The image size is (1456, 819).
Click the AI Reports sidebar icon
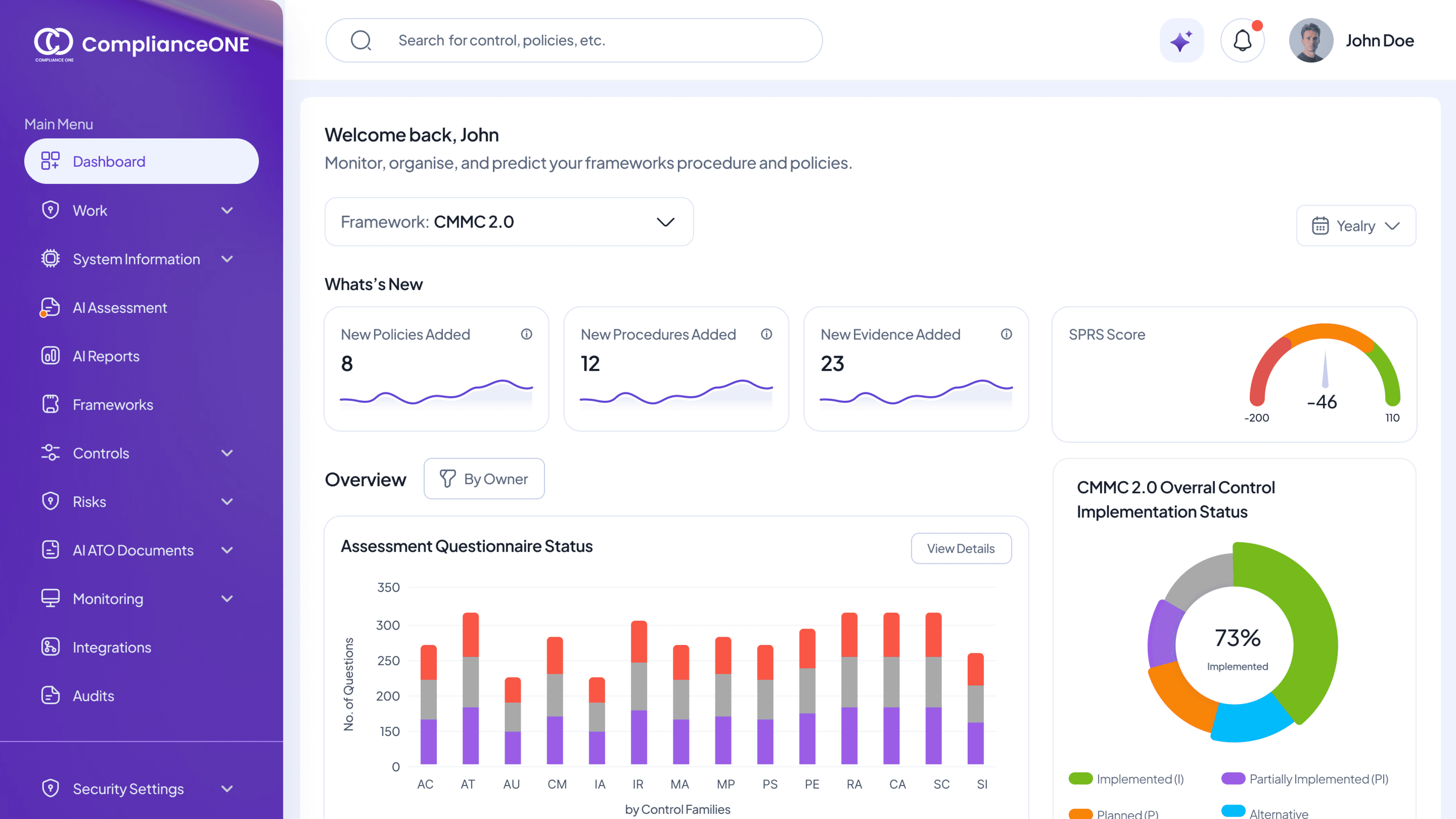(x=50, y=356)
